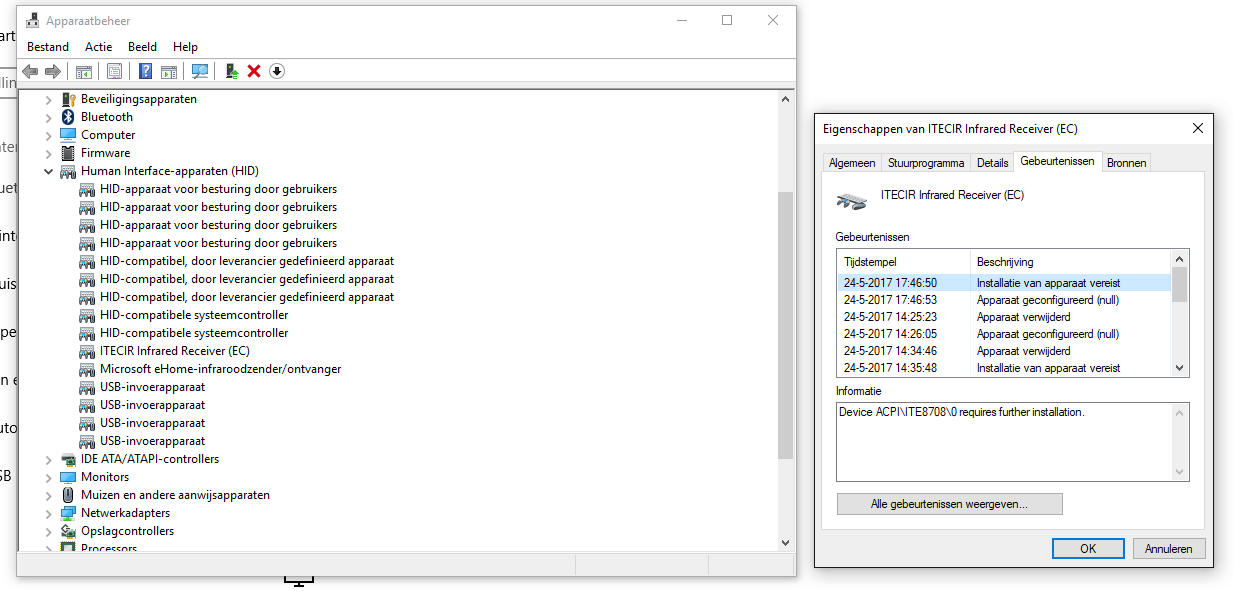Switch to the Algemeen tab
This screenshot has width=1244, height=603.
point(852,163)
